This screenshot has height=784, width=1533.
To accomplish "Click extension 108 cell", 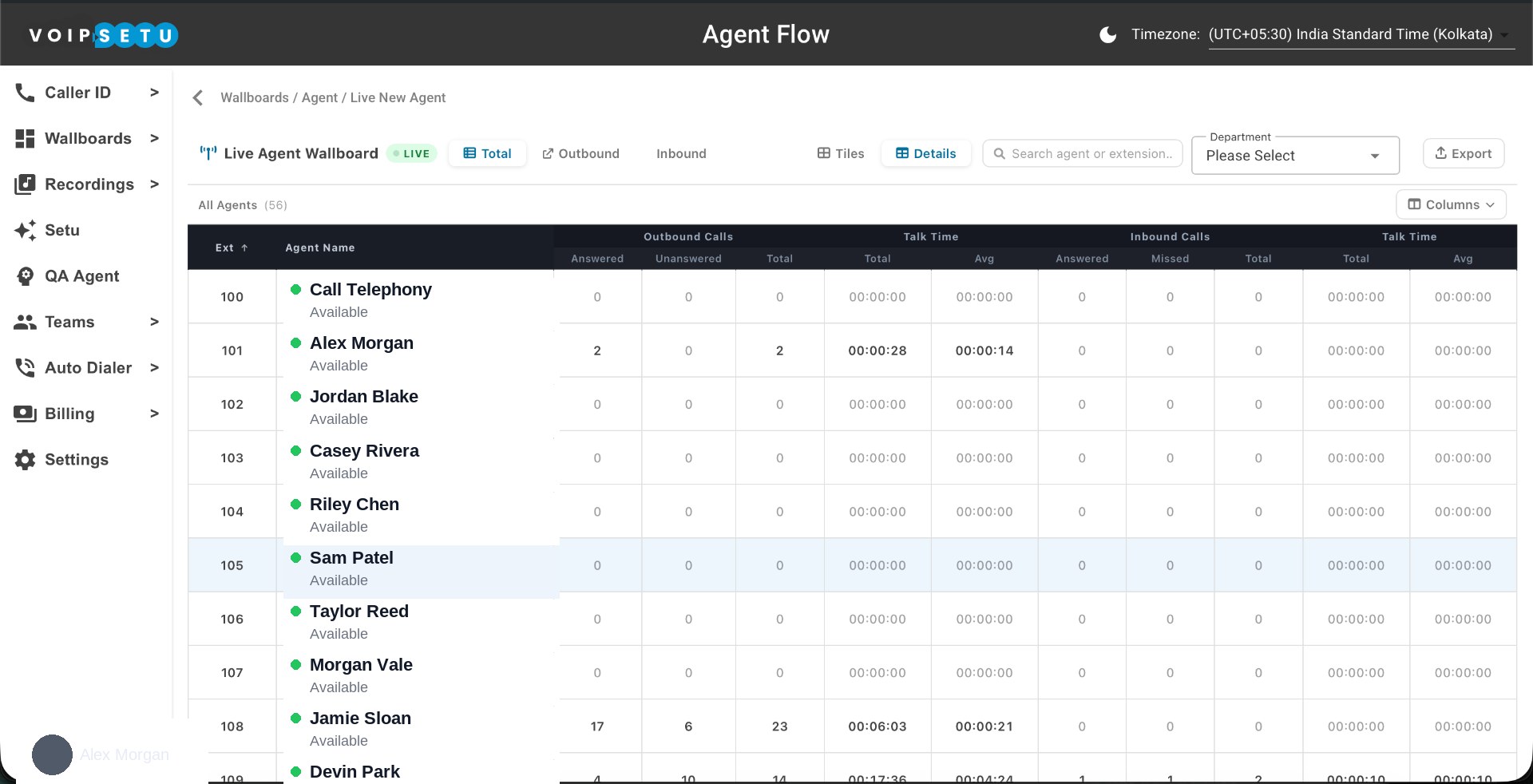I will (232, 727).
